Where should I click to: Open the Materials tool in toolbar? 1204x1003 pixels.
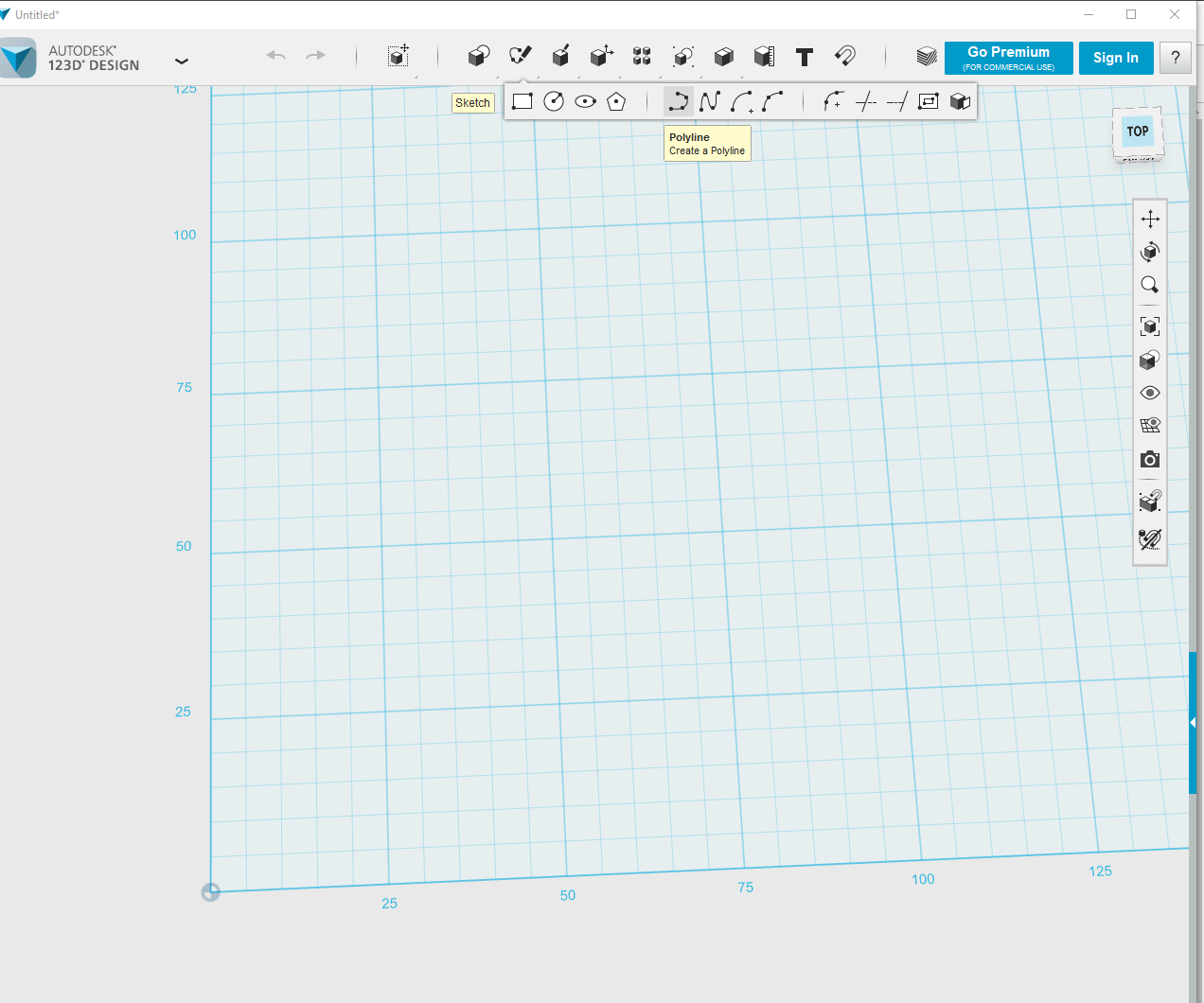pyautogui.click(x=927, y=57)
